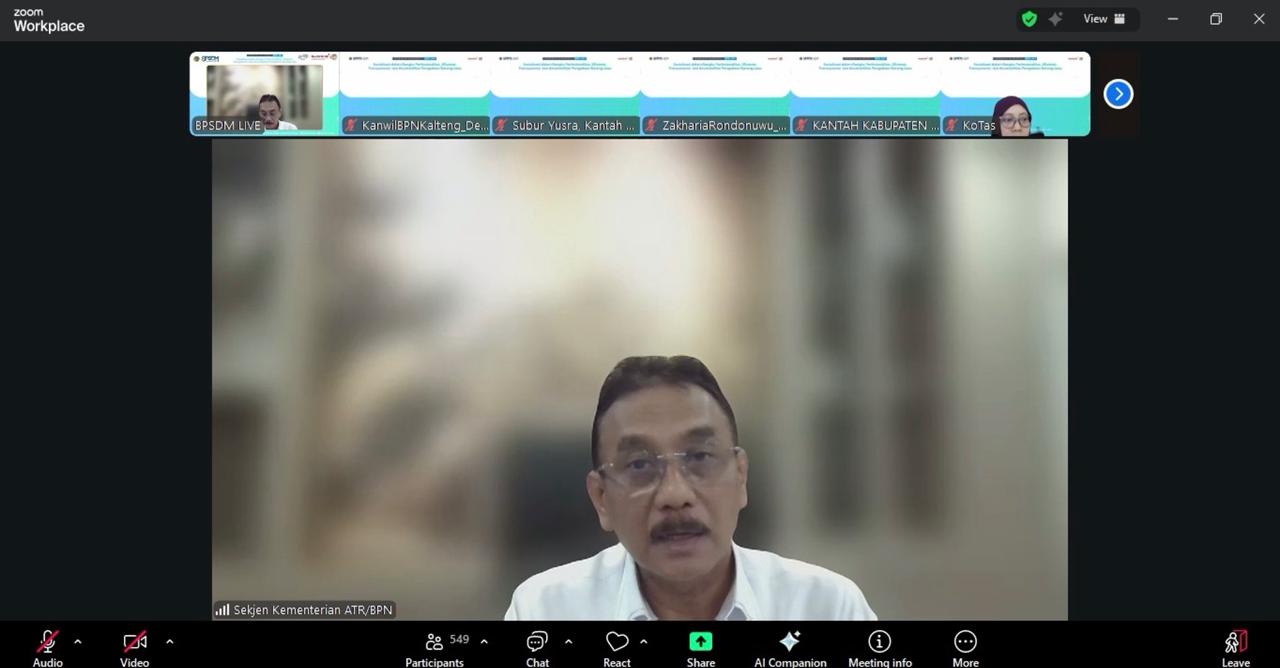Image resolution: width=1280 pixels, height=668 pixels.
Task: Unmute microphone with the Audio button
Action: coord(47,645)
